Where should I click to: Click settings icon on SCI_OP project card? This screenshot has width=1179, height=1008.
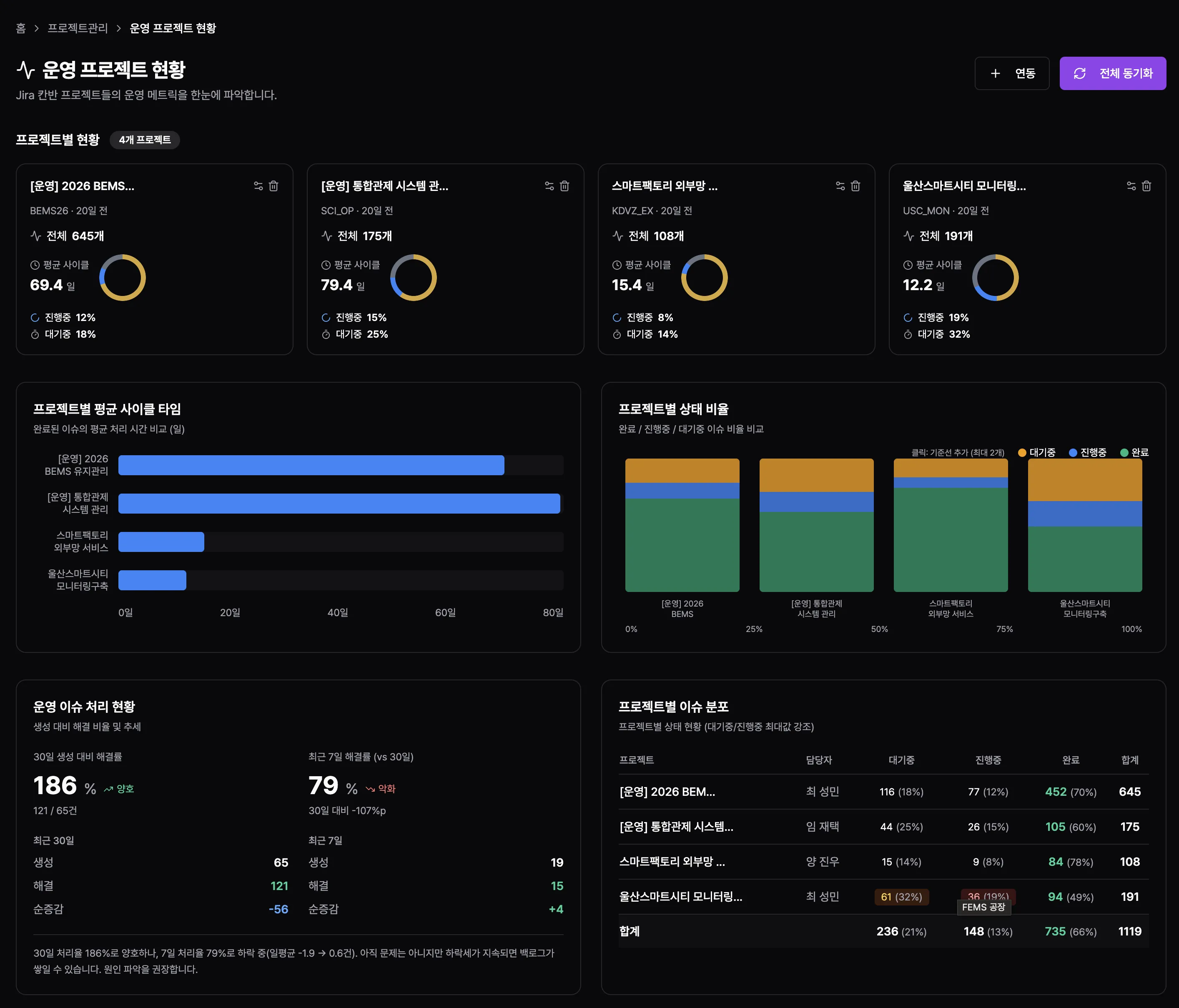click(x=549, y=186)
